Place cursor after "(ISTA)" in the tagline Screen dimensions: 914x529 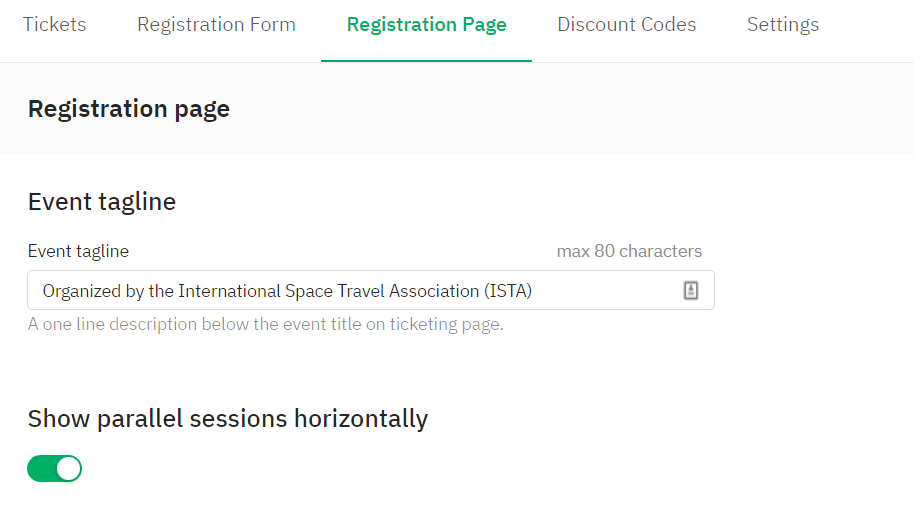[x=533, y=291]
